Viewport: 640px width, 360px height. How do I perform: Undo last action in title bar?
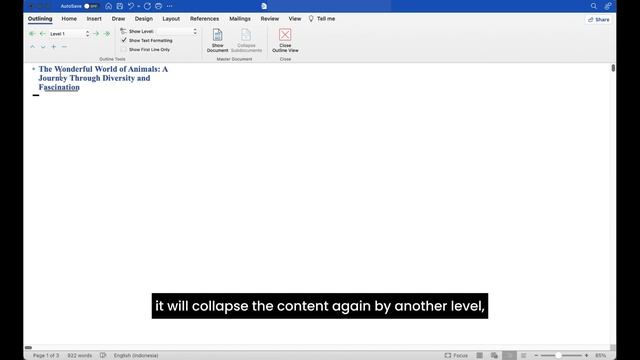coord(131,6)
